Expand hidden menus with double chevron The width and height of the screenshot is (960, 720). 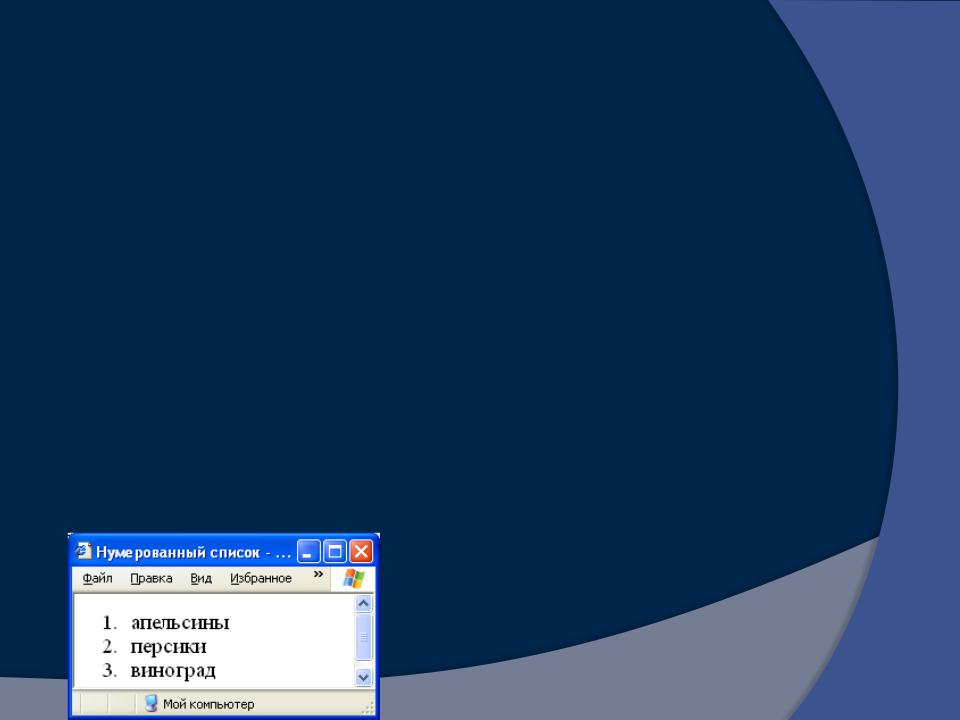pos(318,574)
